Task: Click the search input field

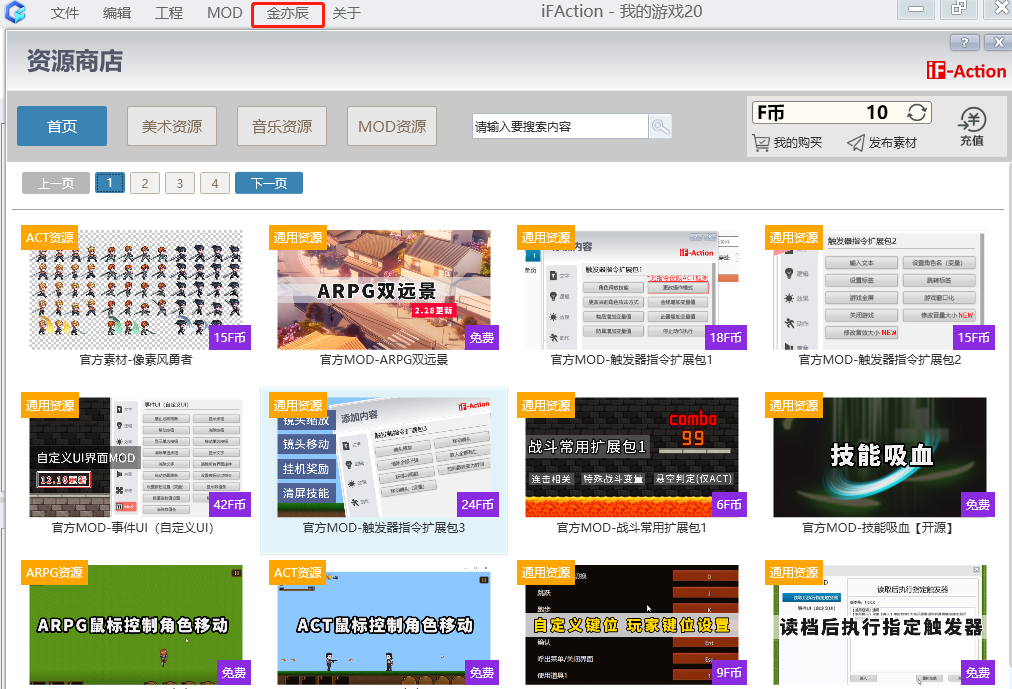Action: (x=560, y=126)
